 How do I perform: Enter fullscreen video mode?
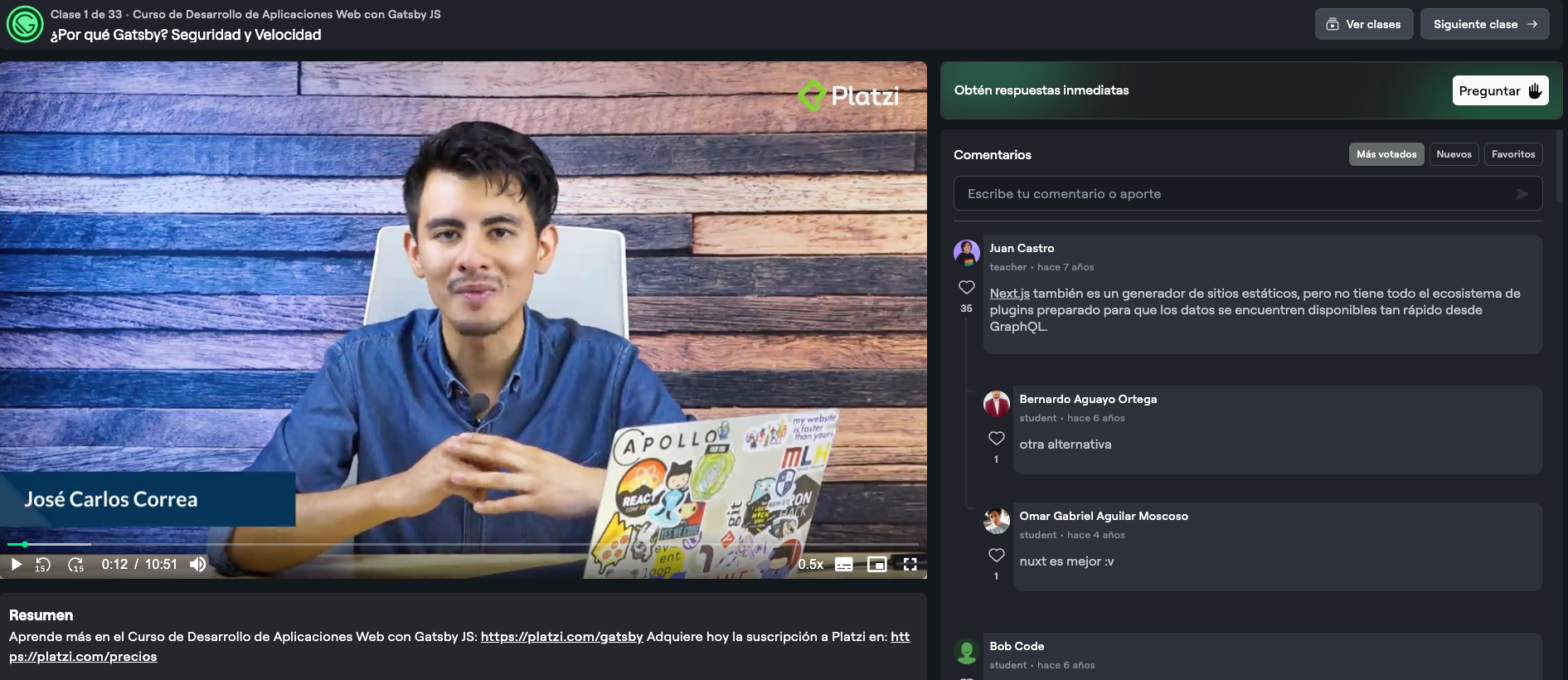pos(910,565)
